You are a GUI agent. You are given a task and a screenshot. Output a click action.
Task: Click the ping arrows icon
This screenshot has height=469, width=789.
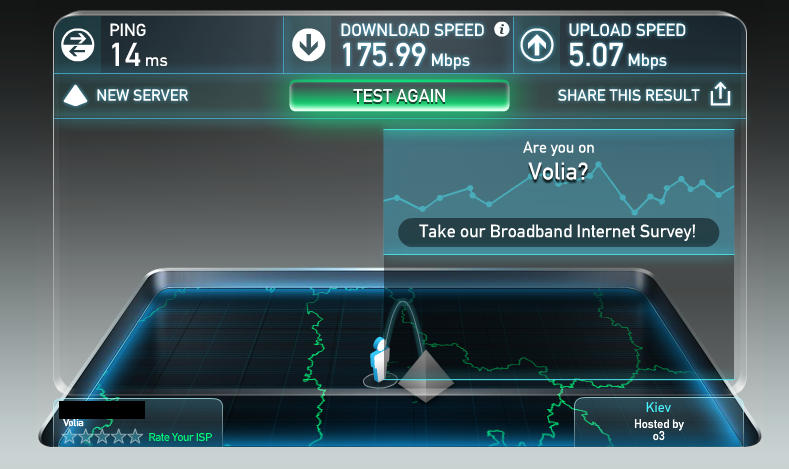[x=77, y=45]
